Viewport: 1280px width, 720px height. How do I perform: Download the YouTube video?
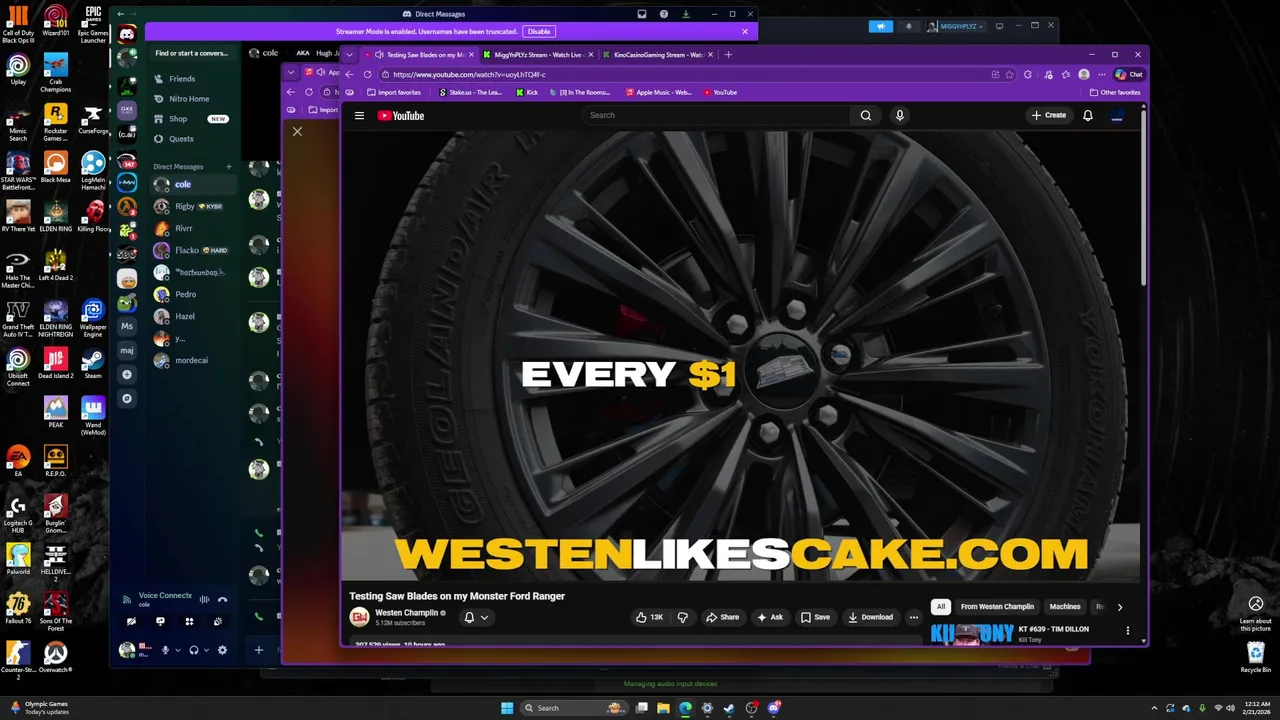coord(870,617)
